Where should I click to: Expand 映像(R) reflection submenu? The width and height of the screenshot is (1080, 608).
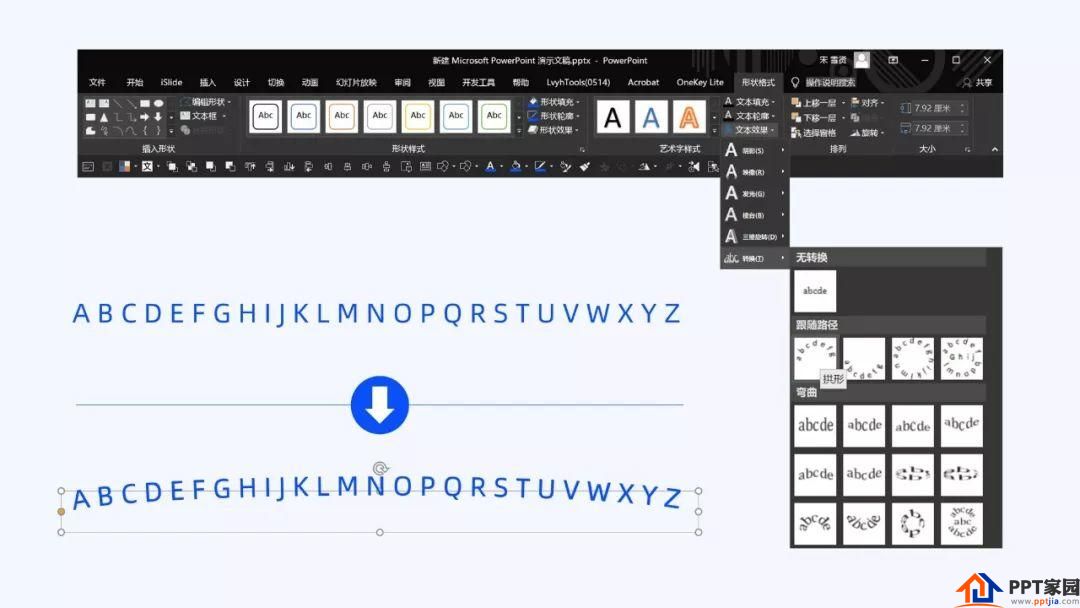click(x=754, y=172)
